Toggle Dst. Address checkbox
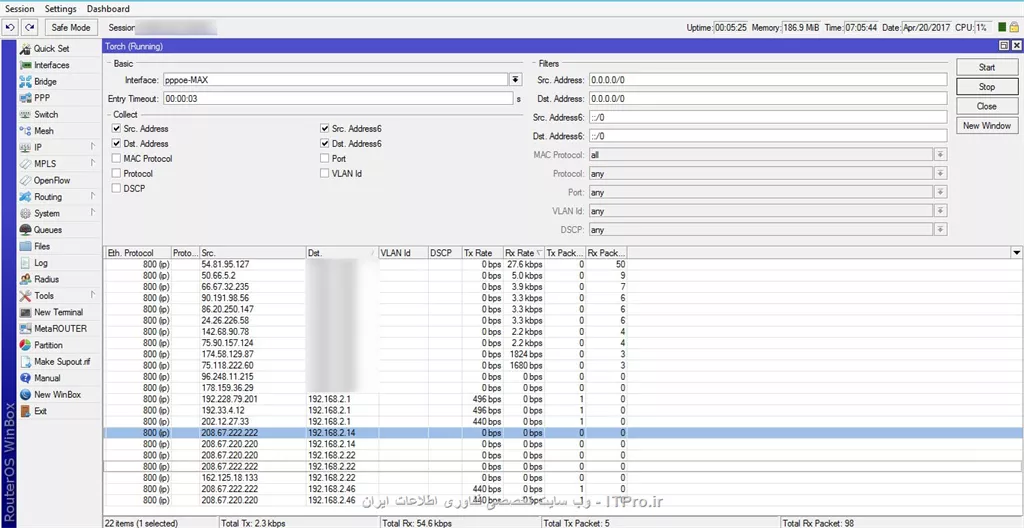Viewport: 1024px width, 528px height. point(116,143)
